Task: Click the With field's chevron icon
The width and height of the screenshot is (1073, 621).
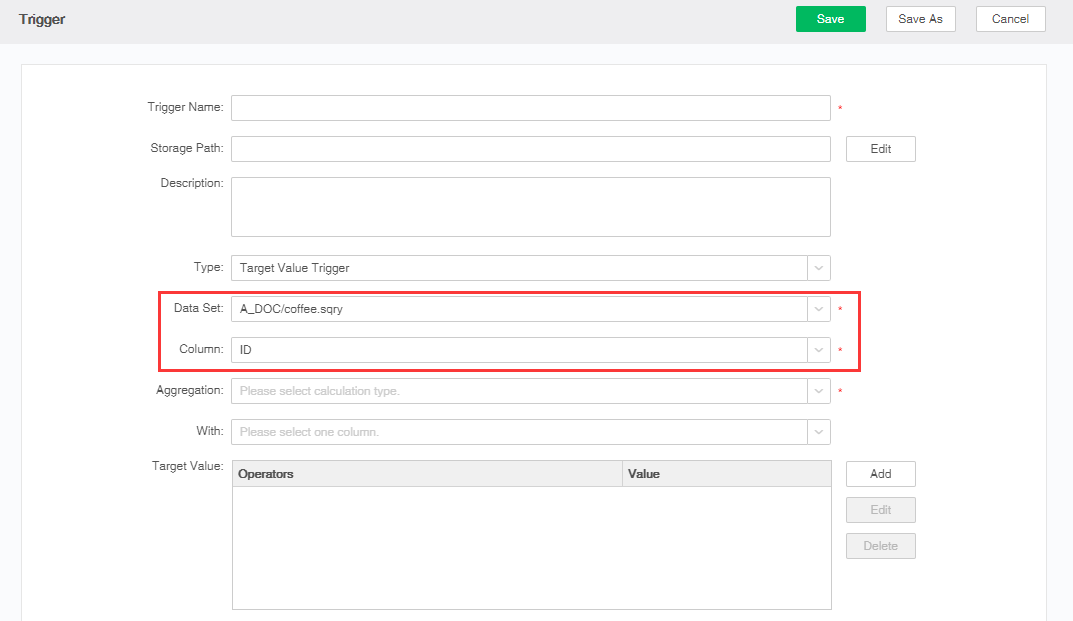Action: click(x=819, y=432)
